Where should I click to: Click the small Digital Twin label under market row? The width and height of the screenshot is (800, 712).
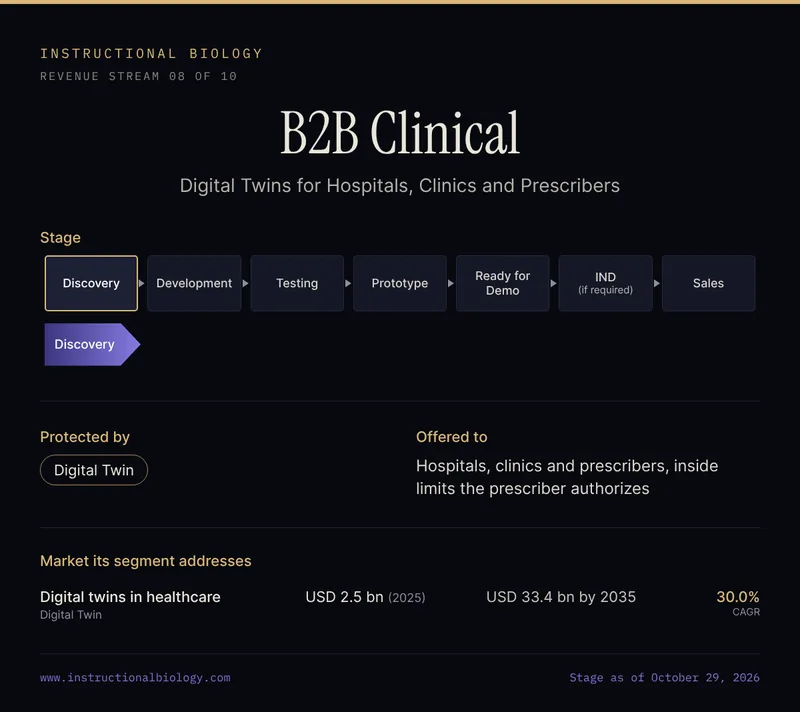tap(71, 615)
